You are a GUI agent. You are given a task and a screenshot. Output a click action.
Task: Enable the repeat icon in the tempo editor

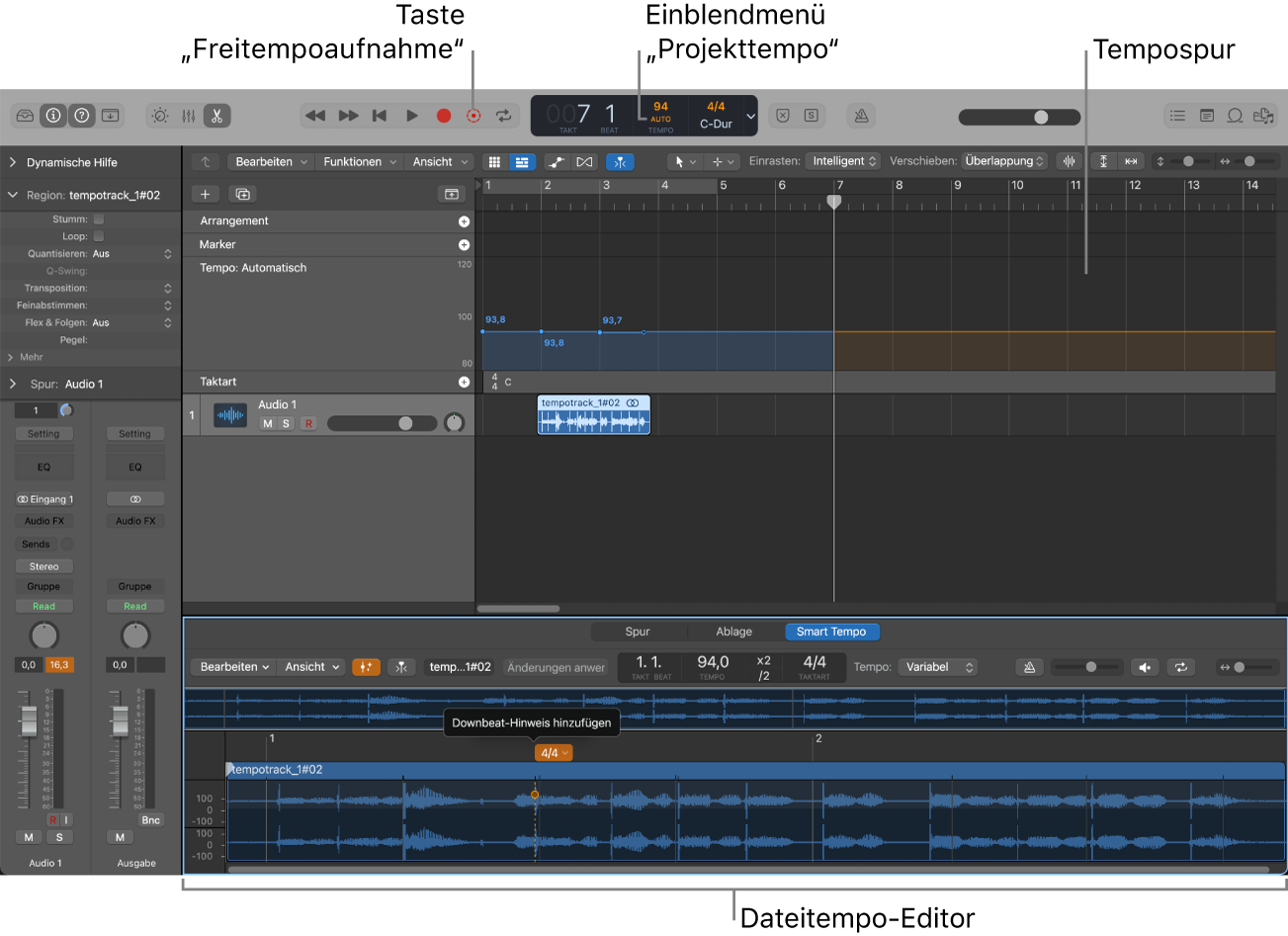[x=1180, y=666]
